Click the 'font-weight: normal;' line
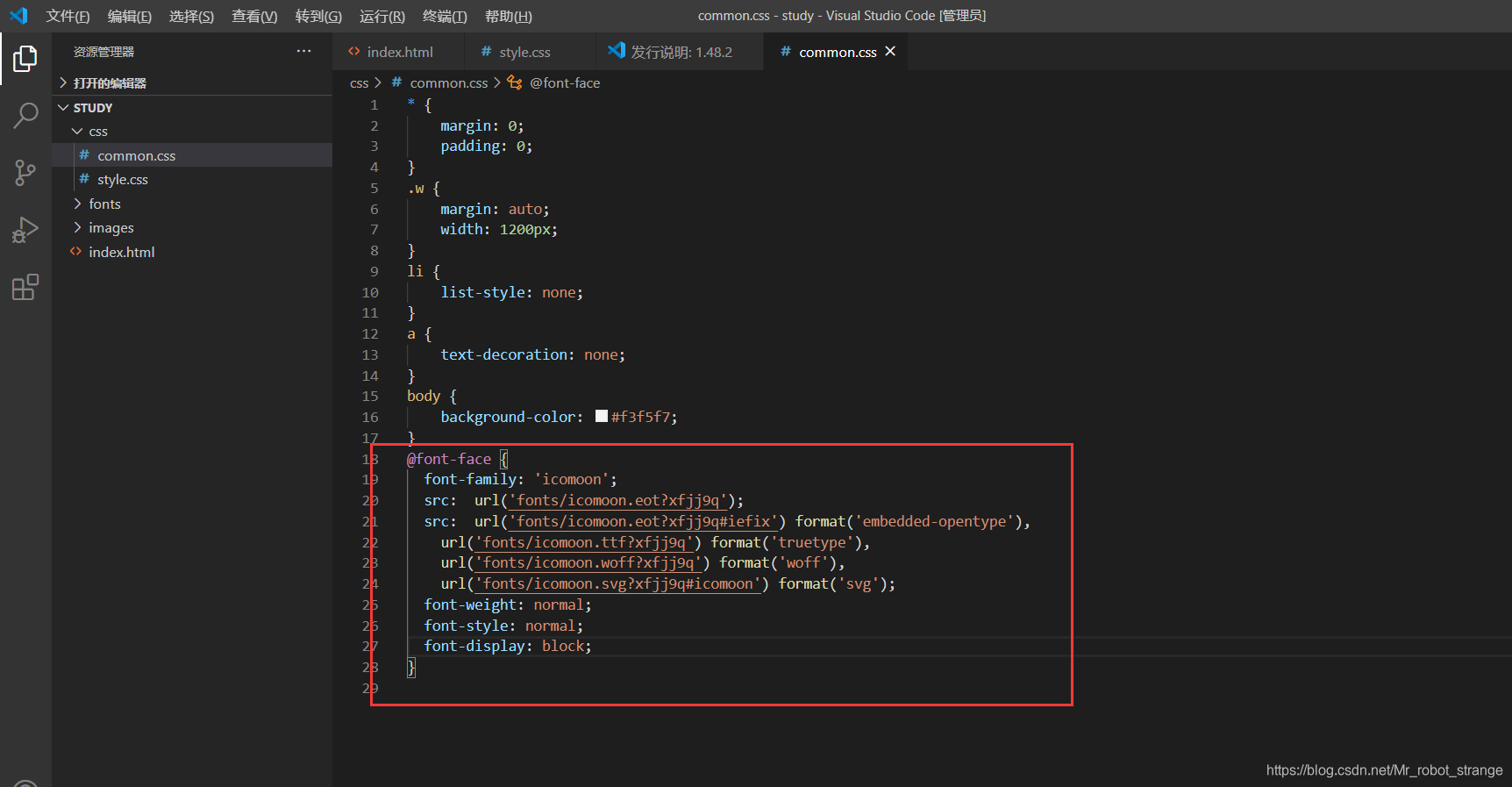The width and height of the screenshot is (1512, 787). pos(508,605)
